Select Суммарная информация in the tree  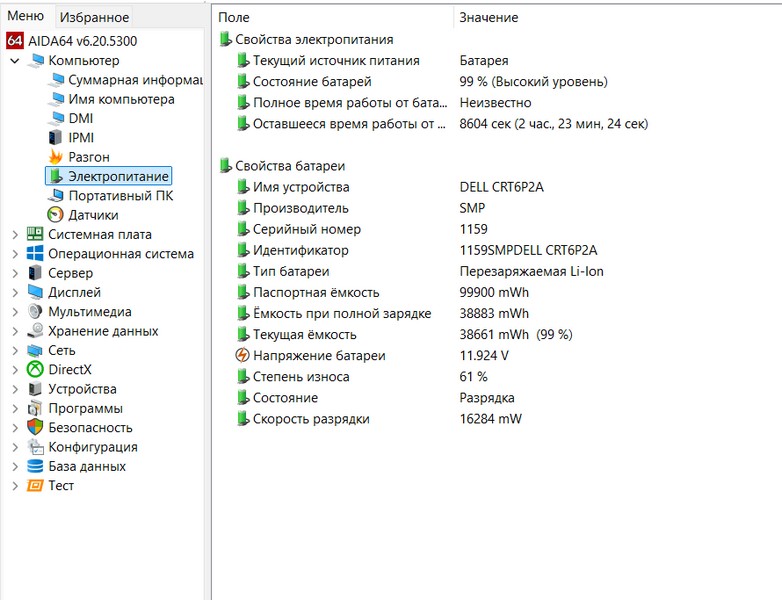coord(122,80)
